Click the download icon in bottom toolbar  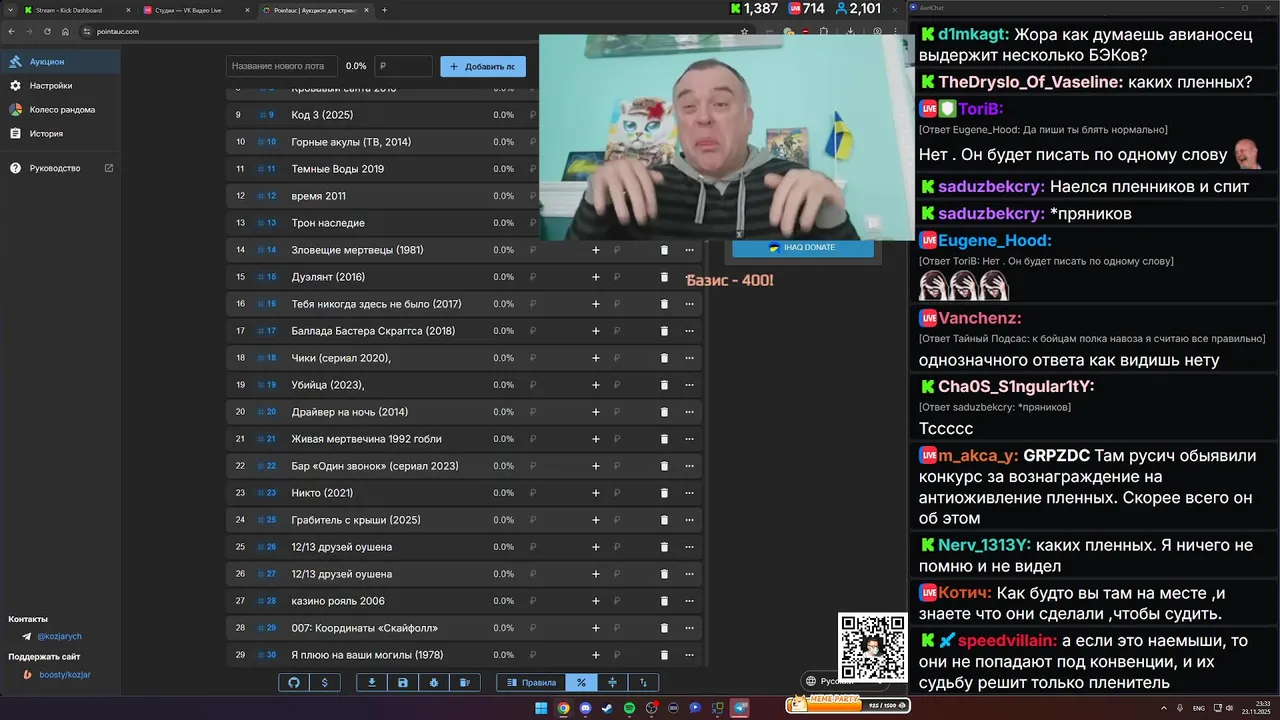pos(372,682)
